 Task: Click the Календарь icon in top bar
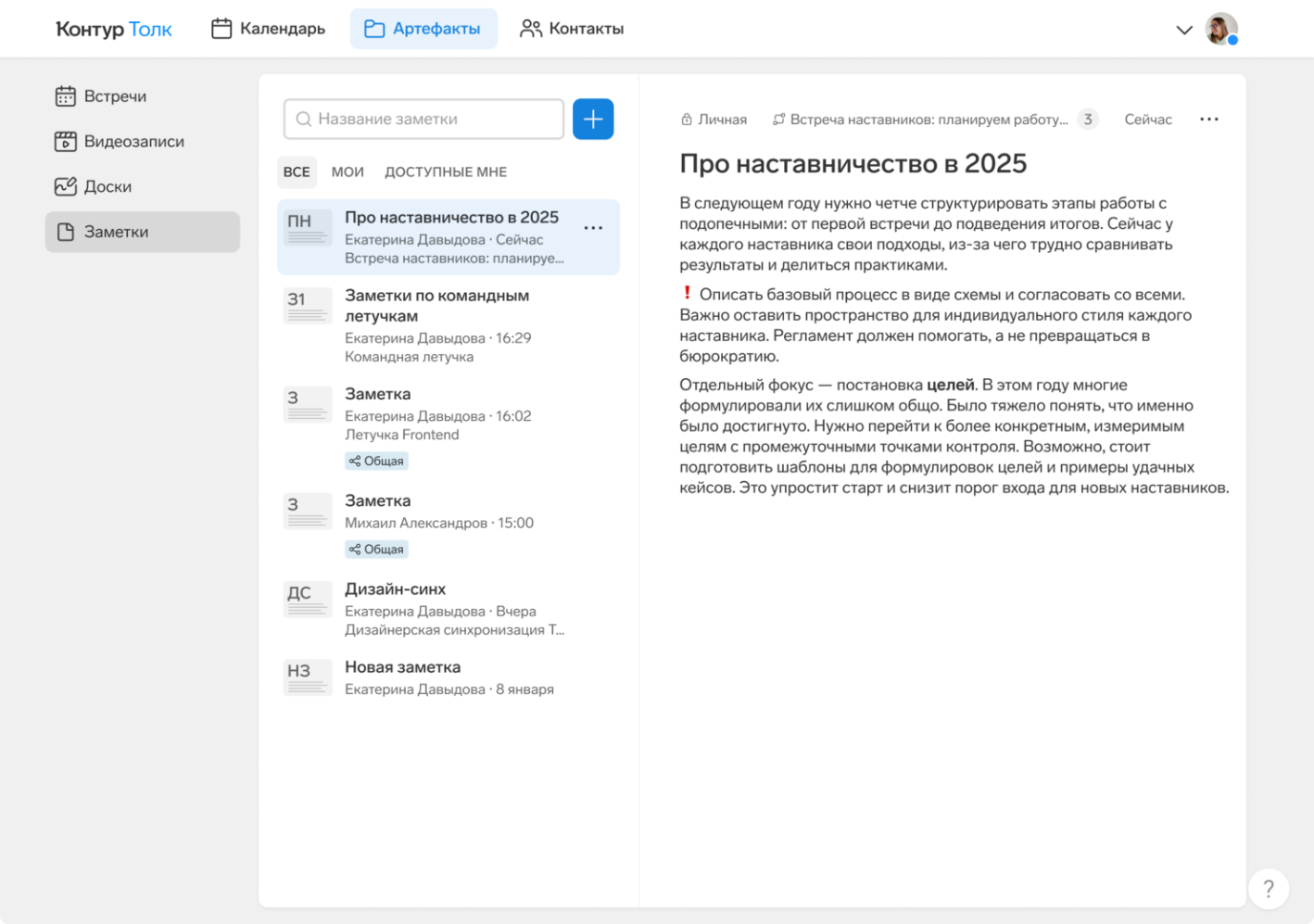221,29
